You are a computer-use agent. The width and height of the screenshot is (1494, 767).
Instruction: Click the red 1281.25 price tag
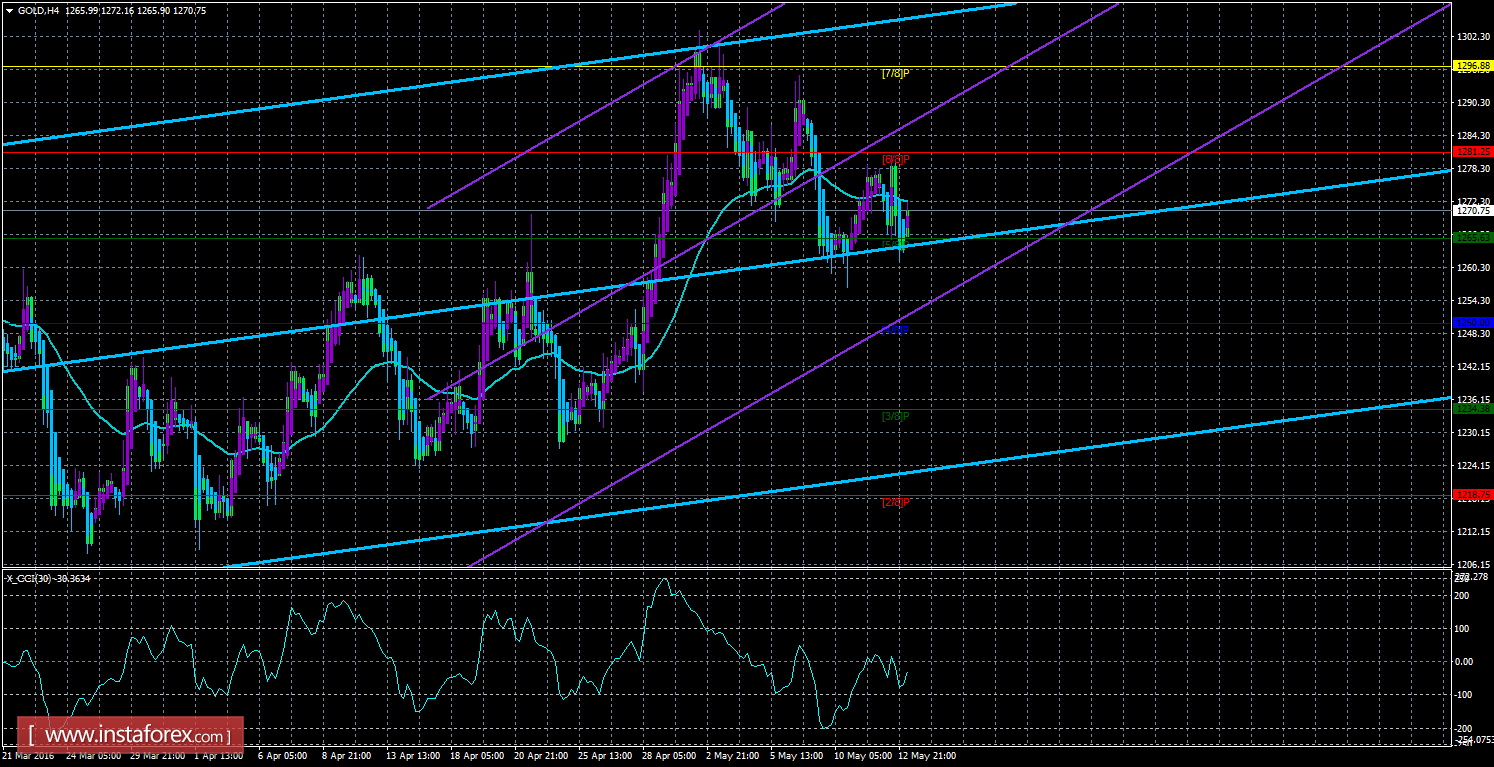click(1474, 152)
